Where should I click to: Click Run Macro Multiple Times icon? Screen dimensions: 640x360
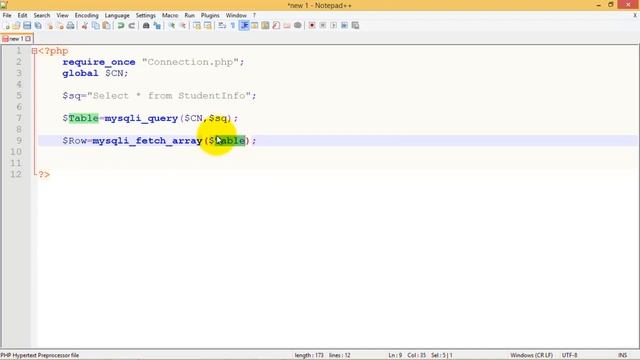(x=344, y=26)
